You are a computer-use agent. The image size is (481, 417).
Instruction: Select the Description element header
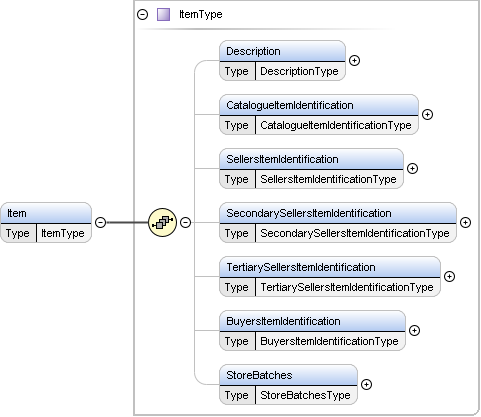[x=282, y=51]
